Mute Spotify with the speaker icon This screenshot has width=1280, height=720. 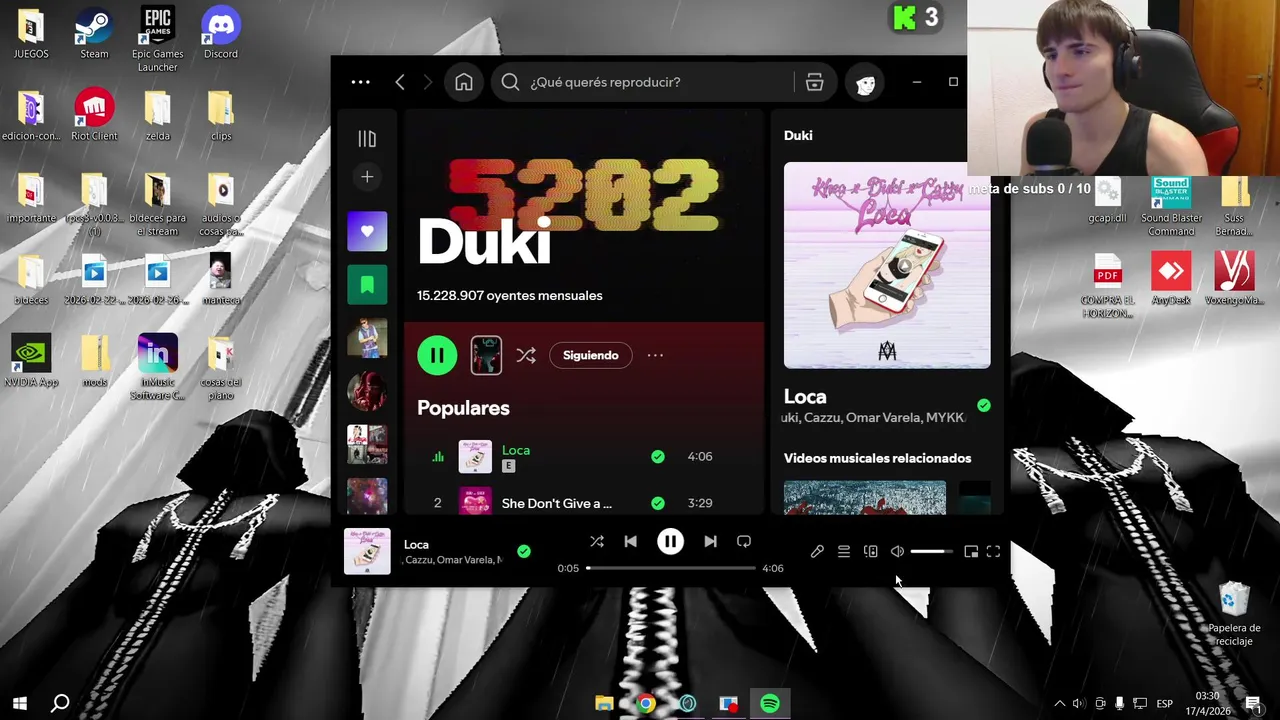coord(897,551)
